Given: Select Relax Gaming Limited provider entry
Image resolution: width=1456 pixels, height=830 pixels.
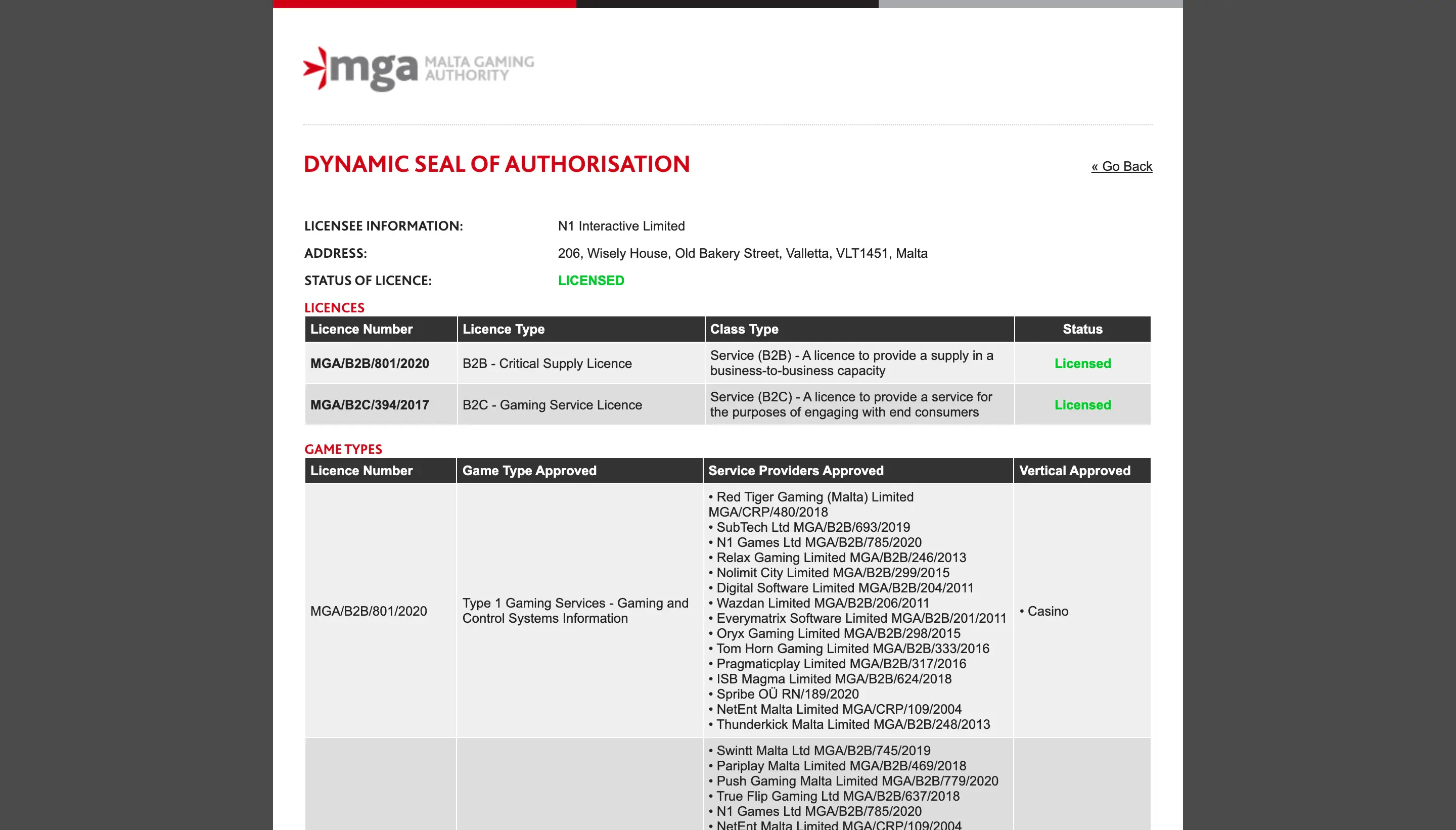Looking at the screenshot, I should [x=837, y=558].
